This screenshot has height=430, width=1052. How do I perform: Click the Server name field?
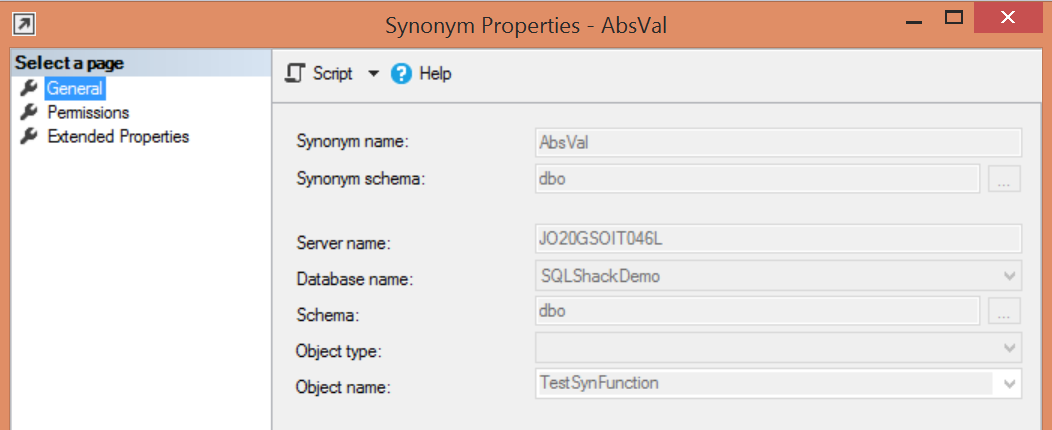[777, 240]
